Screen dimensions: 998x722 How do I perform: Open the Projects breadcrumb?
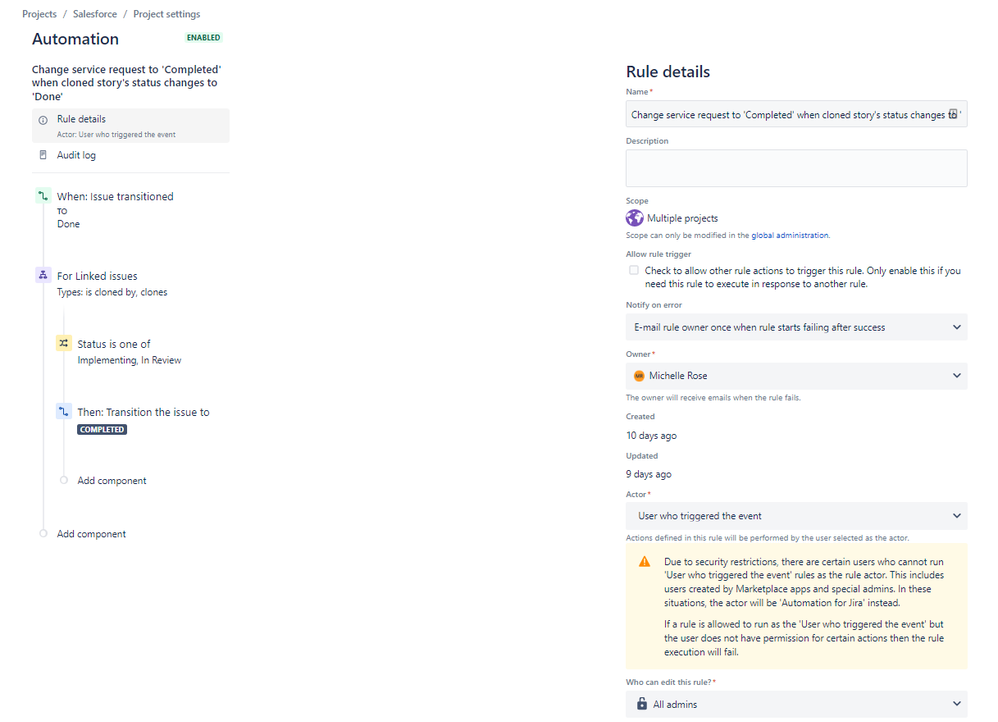(39, 14)
